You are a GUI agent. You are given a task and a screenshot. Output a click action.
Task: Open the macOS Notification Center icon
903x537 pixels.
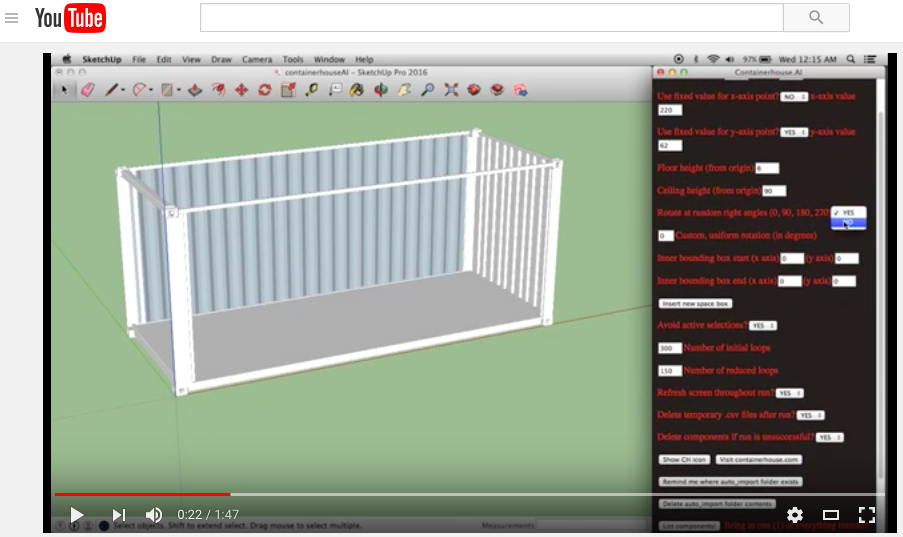tap(870, 59)
